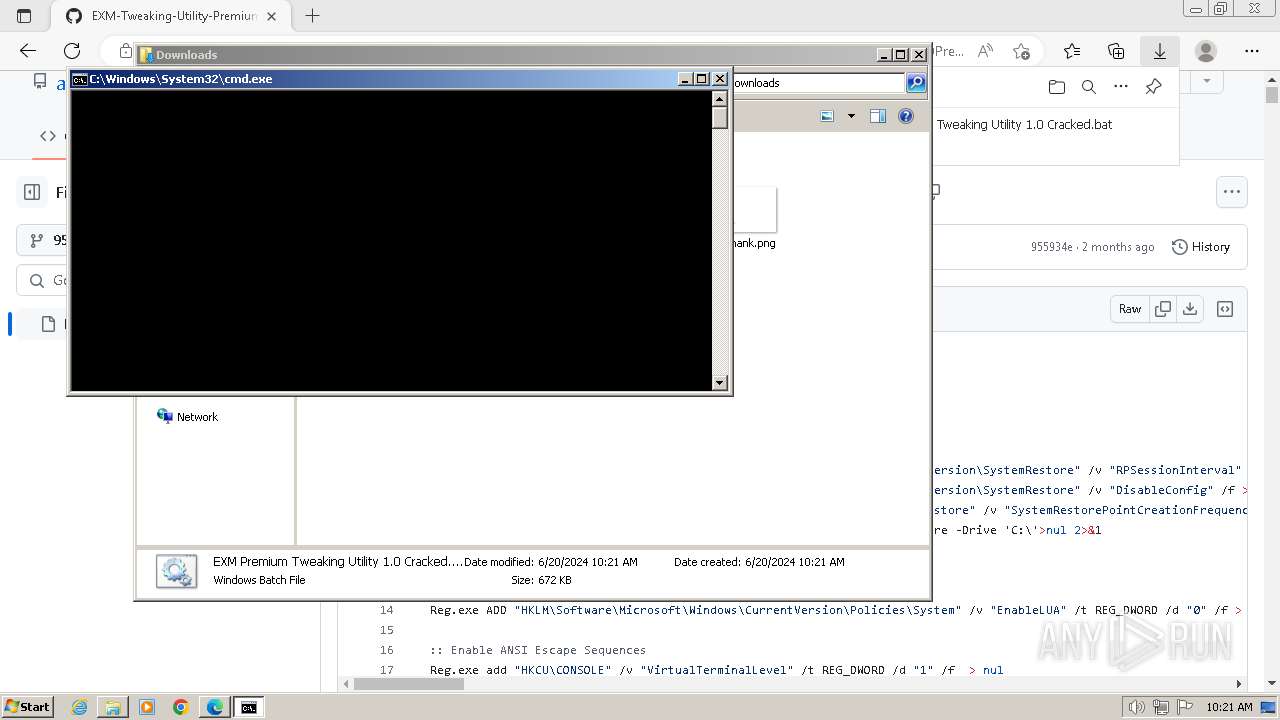Viewport: 1280px width, 720px height.
Task: Collapse the GitHub file tree panel
Action: [32, 192]
